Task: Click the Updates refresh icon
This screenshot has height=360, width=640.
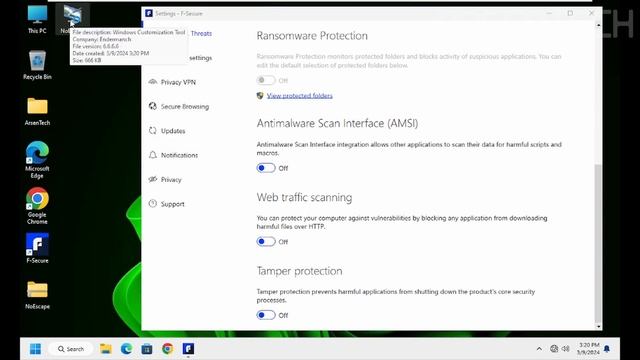Action: pyautogui.click(x=153, y=131)
